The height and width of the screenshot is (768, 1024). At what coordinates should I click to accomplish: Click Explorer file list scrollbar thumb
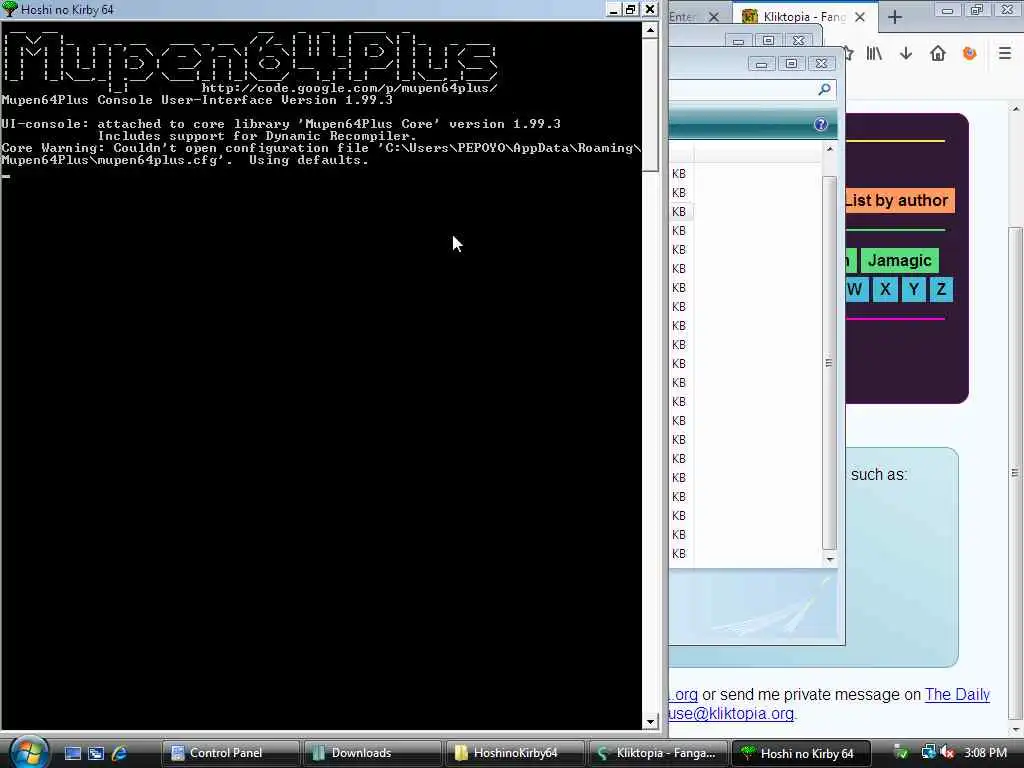coord(829,362)
